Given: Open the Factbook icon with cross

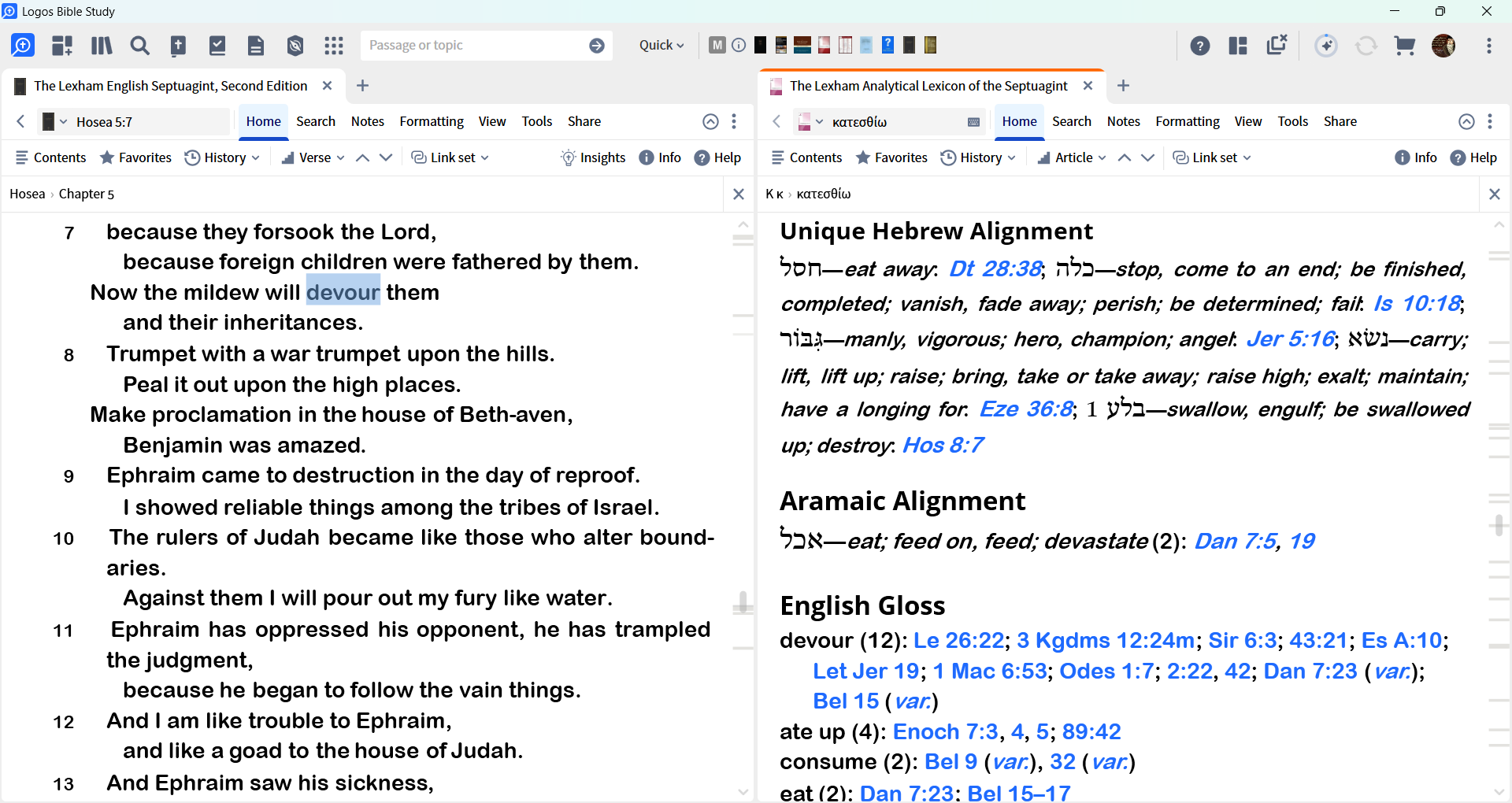Looking at the screenshot, I should click(x=179, y=46).
